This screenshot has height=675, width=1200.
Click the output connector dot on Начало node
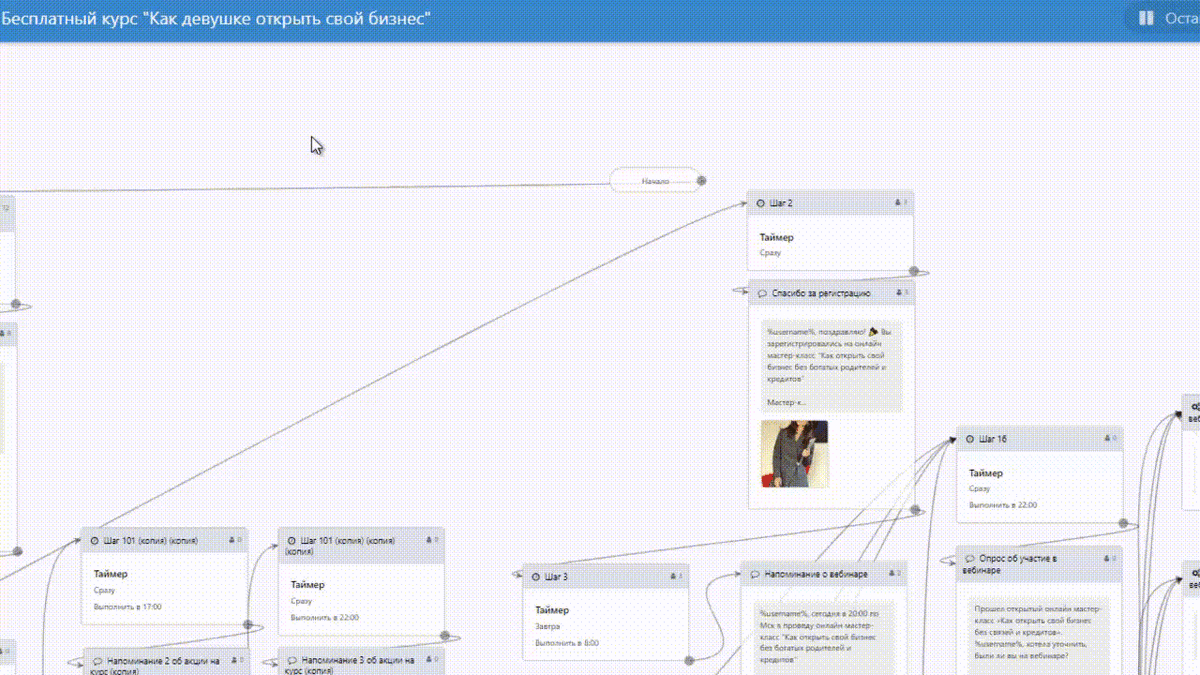pyautogui.click(x=701, y=181)
